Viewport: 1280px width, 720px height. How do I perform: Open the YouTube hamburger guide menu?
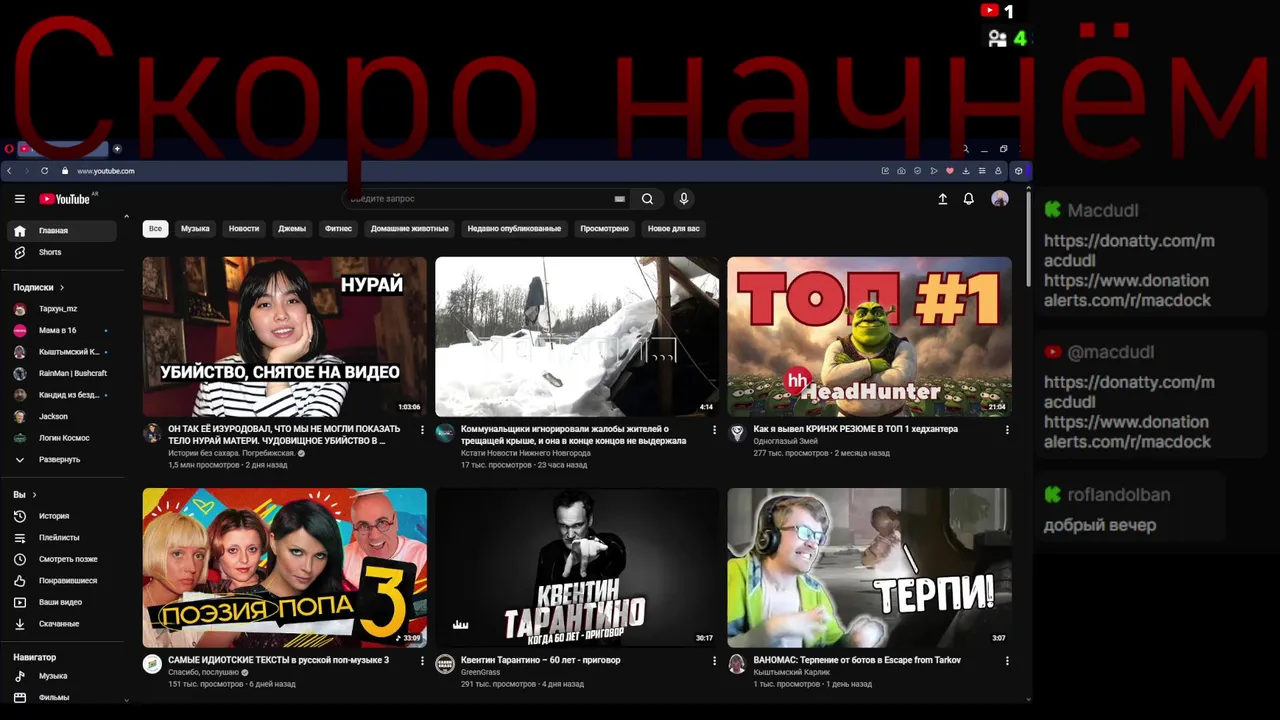coord(19,199)
